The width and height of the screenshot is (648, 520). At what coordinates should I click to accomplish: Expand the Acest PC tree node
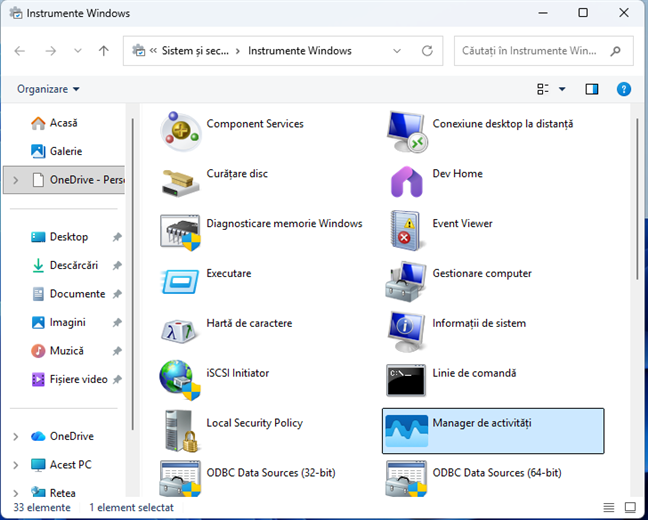coord(16,465)
